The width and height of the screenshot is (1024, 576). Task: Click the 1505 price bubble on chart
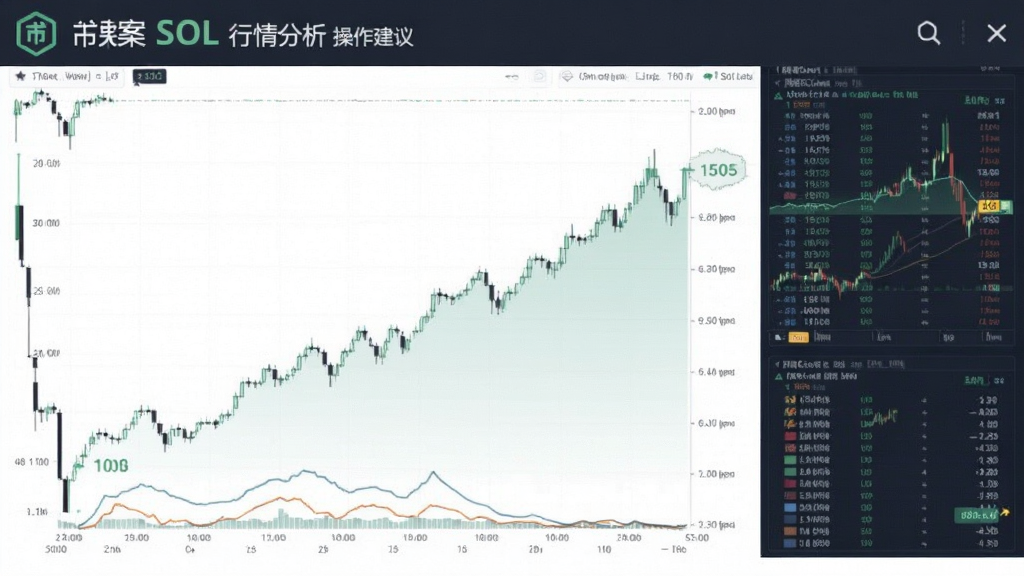718,170
